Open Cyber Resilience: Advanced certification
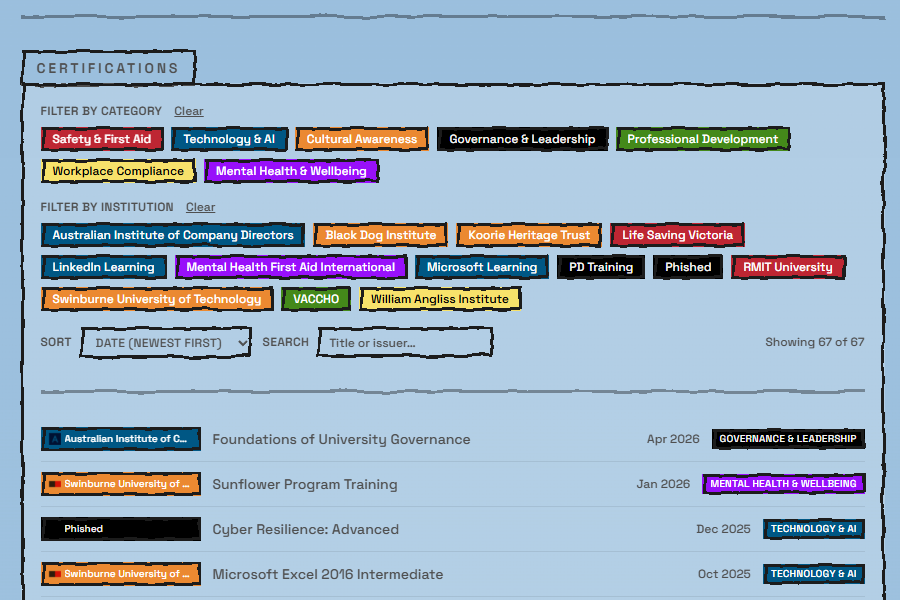 [x=305, y=529]
